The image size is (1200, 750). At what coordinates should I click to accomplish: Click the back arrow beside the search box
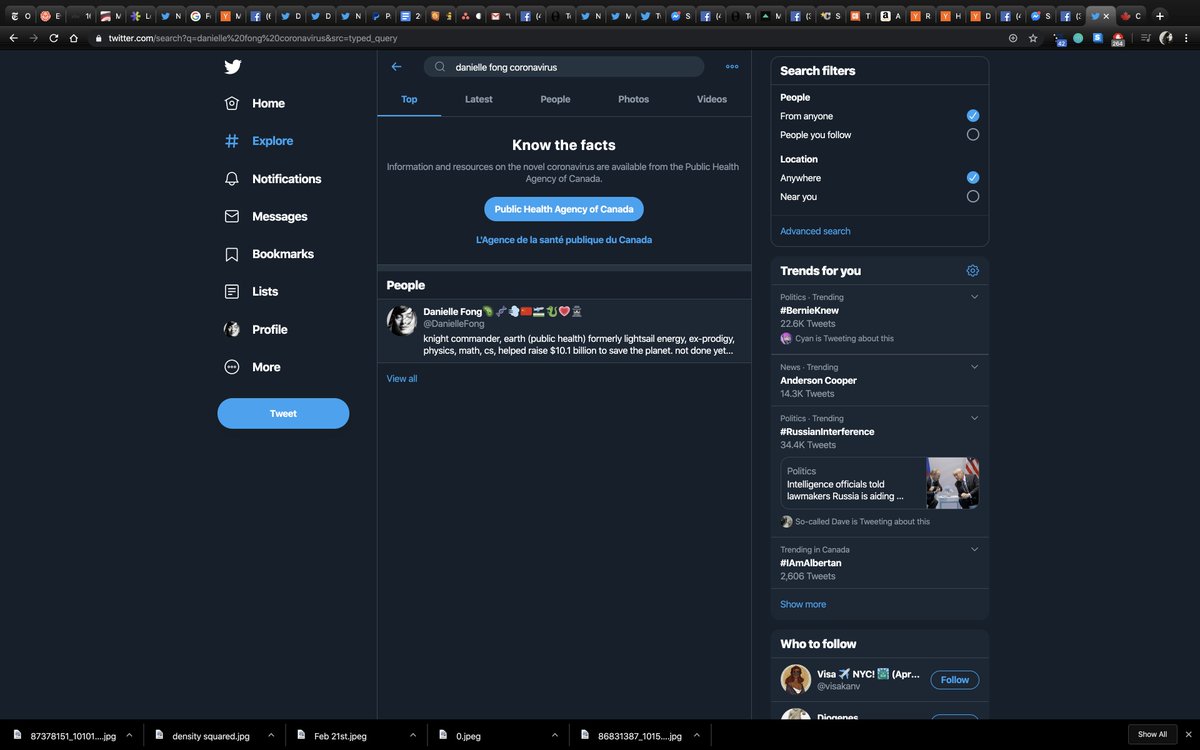pyautogui.click(x=396, y=67)
